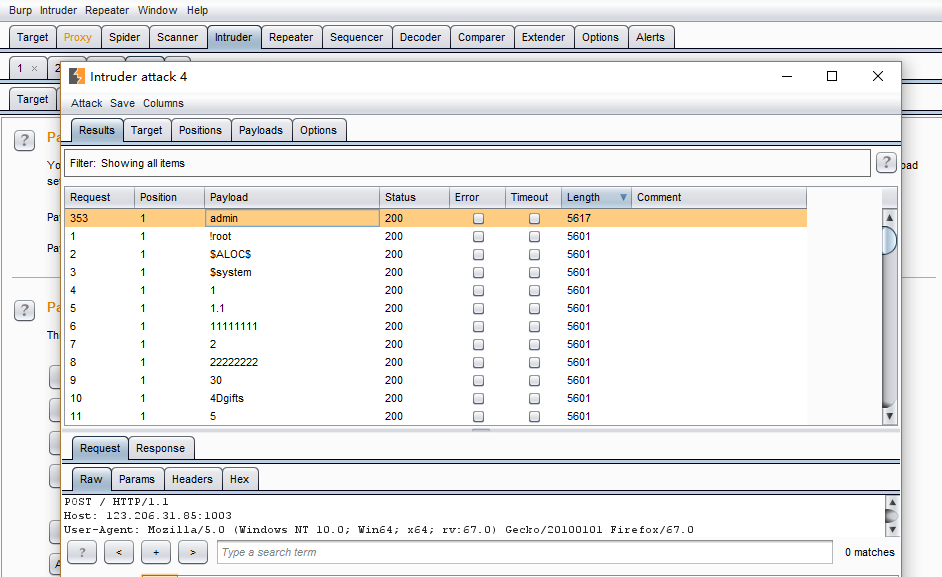This screenshot has height=577, width=942.
Task: Open the Help menu
Action: tap(197, 10)
